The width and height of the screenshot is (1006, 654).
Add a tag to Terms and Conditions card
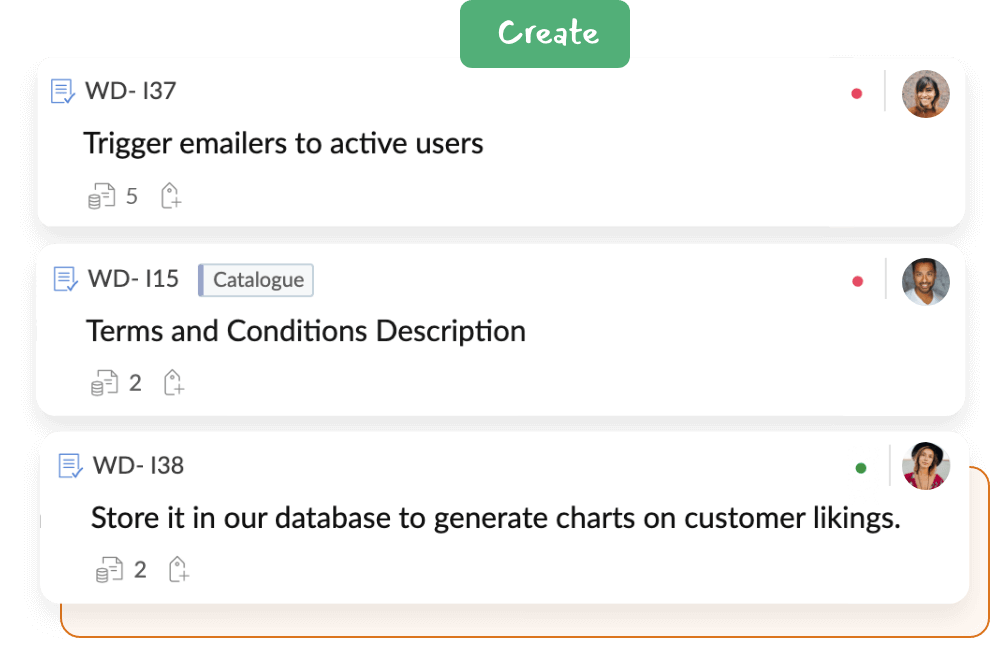(x=173, y=383)
